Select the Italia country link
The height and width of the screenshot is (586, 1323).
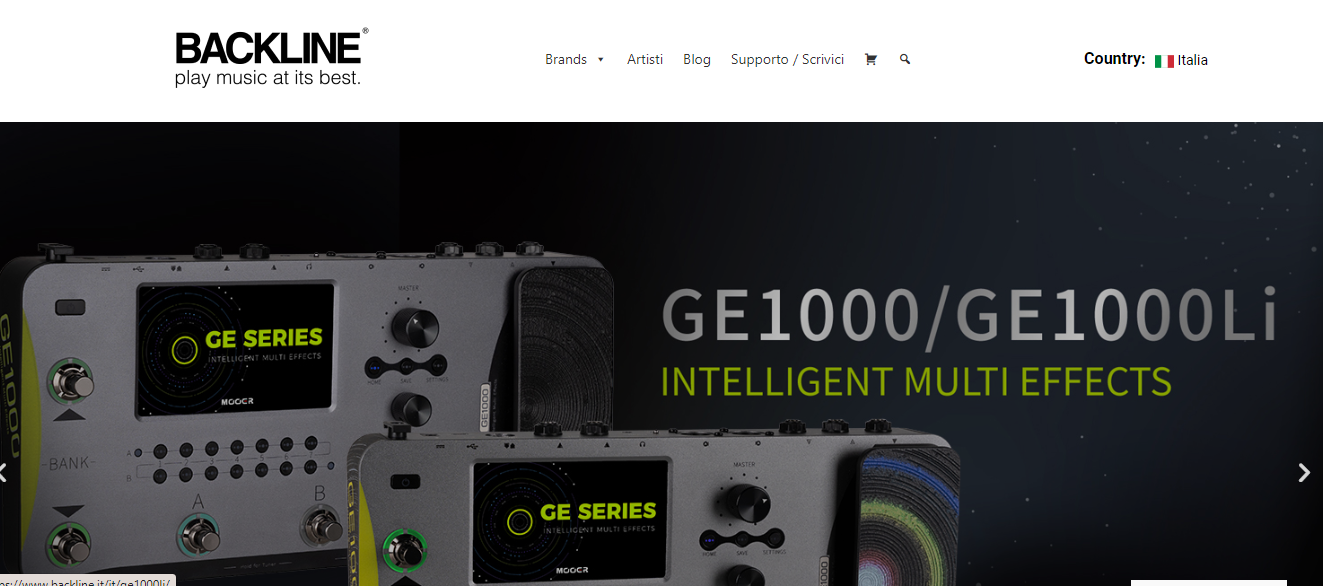1192,60
